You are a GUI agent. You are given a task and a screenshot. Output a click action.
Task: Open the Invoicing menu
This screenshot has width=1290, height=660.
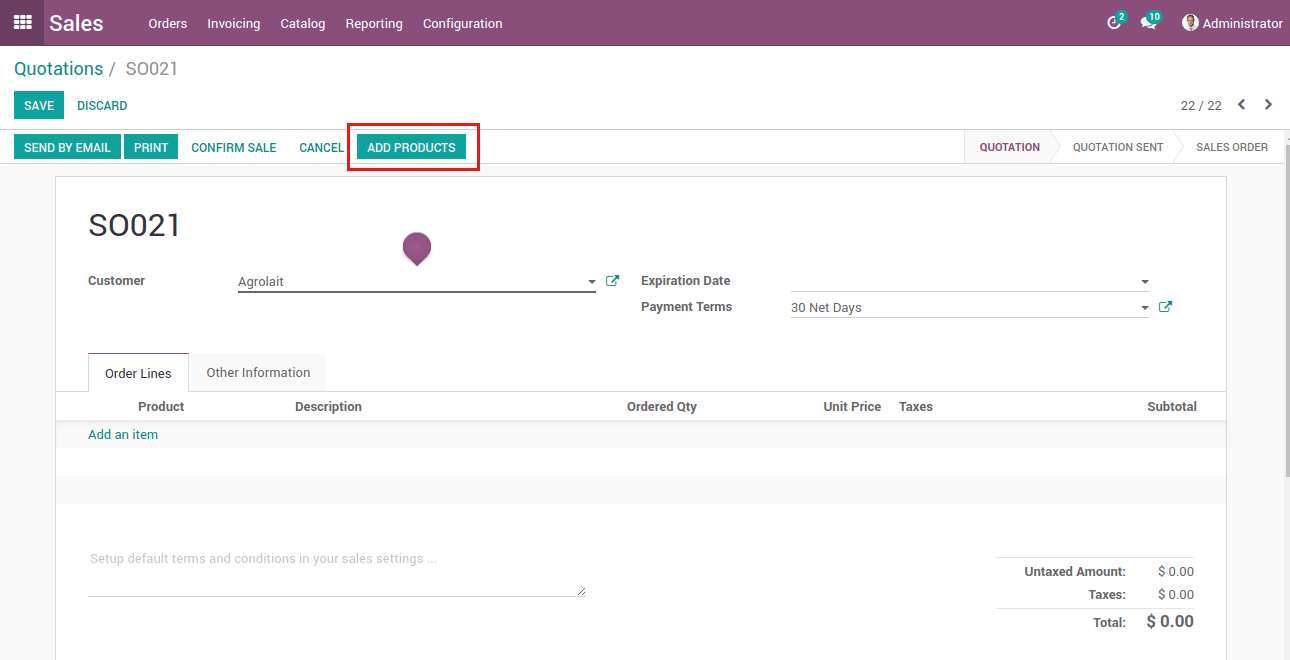(x=234, y=23)
